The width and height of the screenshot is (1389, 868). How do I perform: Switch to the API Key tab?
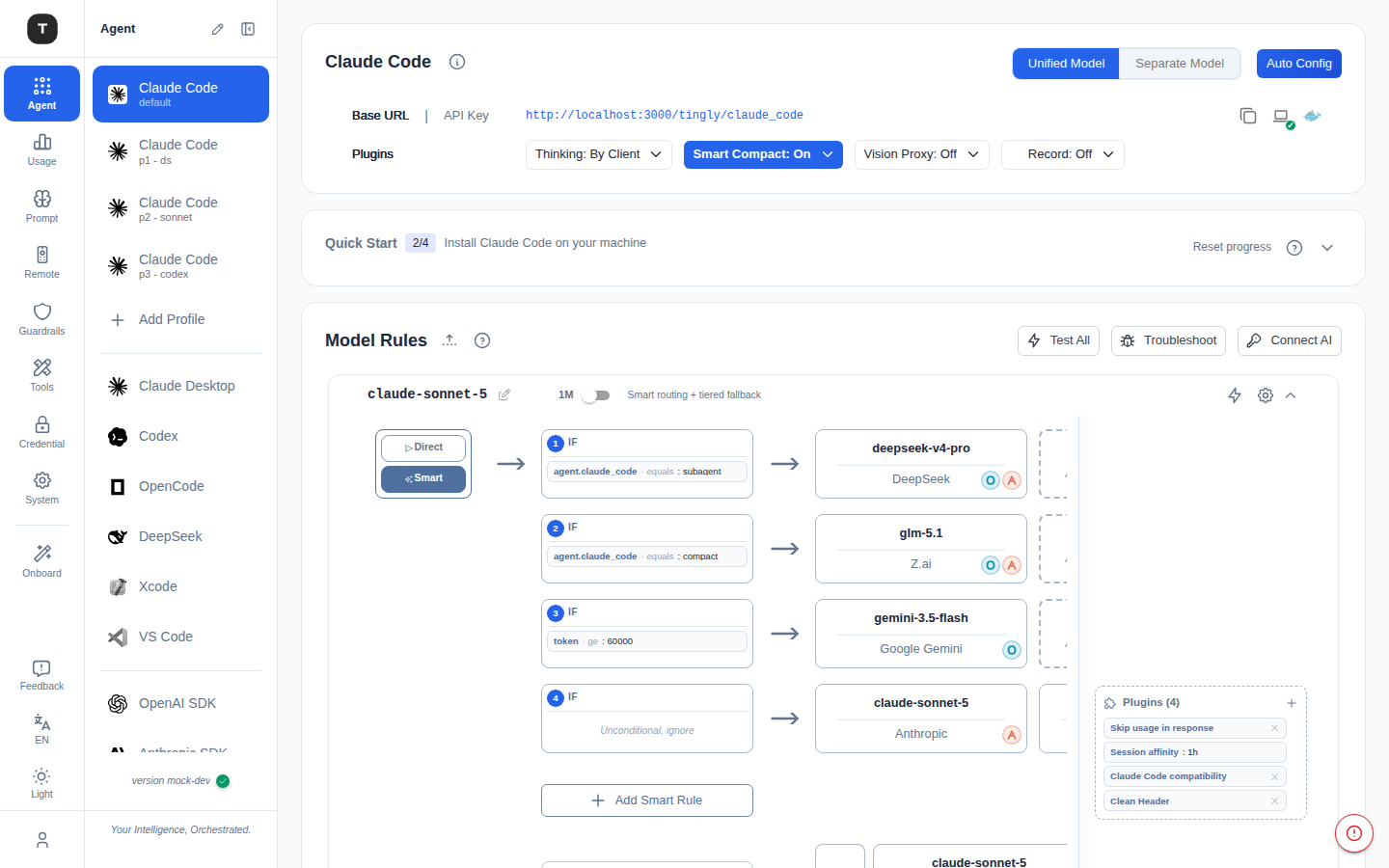click(x=466, y=116)
